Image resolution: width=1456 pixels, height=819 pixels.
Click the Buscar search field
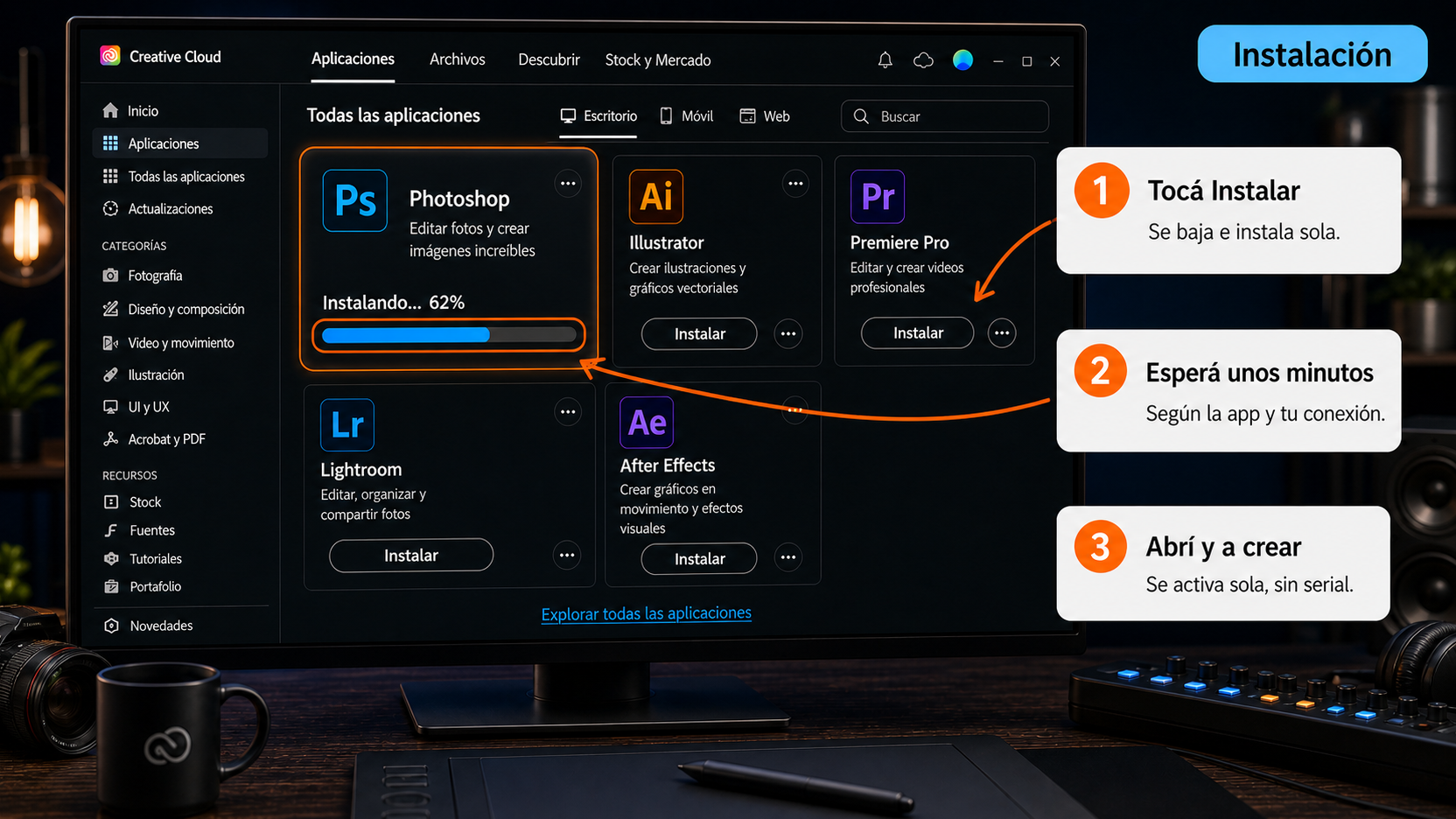(945, 116)
